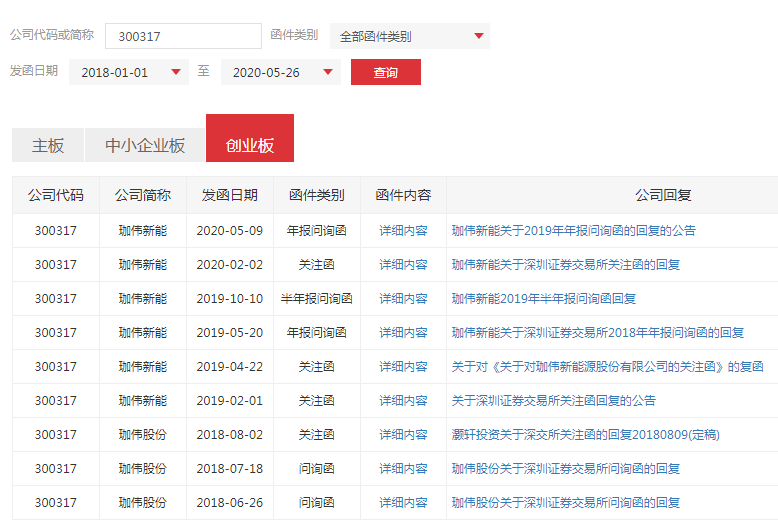Screen dimensions: 778x530
Task: Click the date cell 2019-10-10
Action: pos(230,299)
